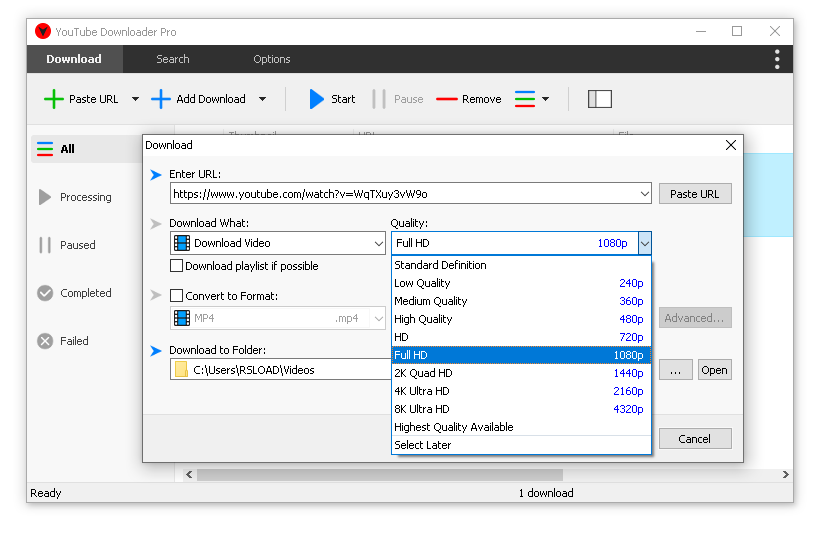This screenshot has width=832, height=534.
Task: Toggle the side panel layout icon
Action: (x=600, y=99)
